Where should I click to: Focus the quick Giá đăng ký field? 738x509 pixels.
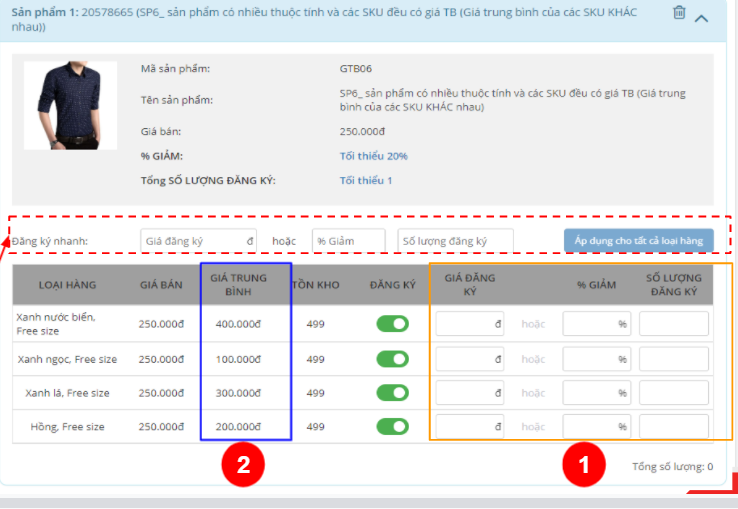tap(199, 241)
